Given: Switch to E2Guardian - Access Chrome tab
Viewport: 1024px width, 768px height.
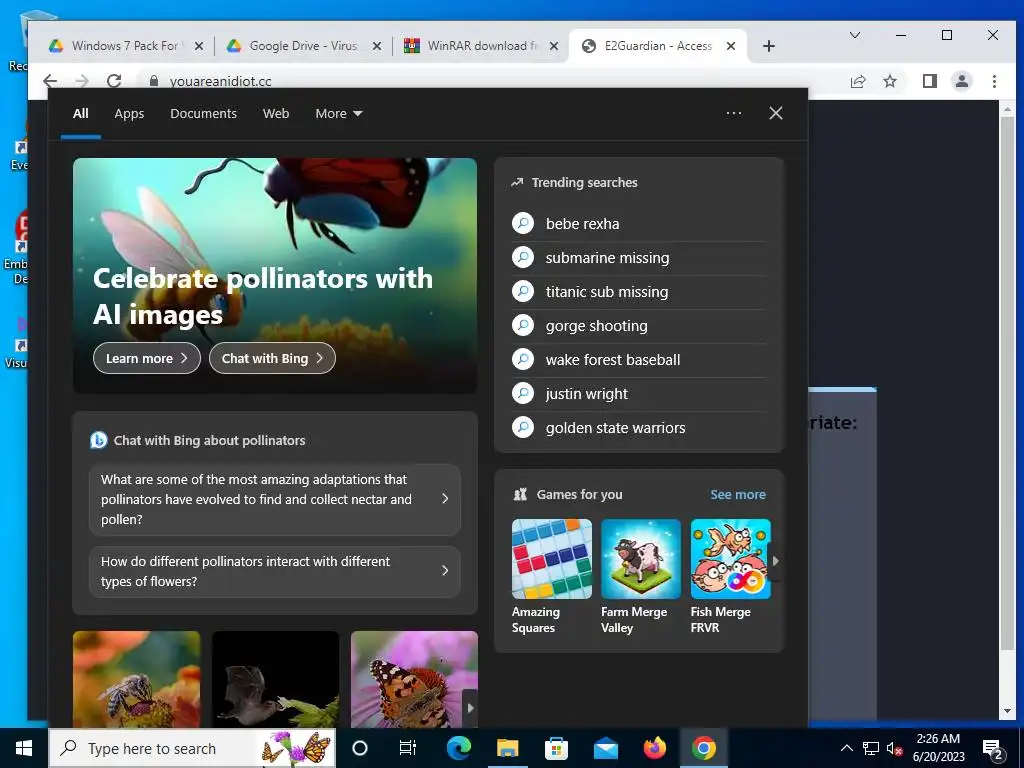Looking at the screenshot, I should click(x=659, y=46).
